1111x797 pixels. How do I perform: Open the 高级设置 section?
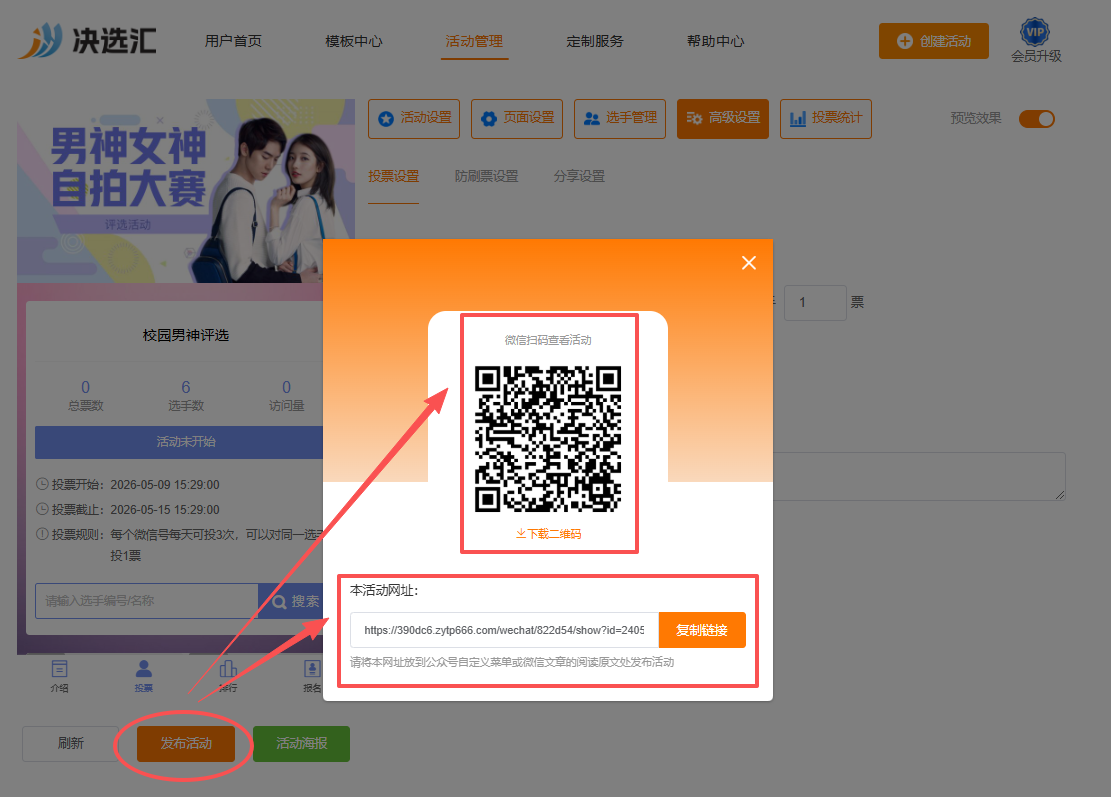tap(723, 118)
